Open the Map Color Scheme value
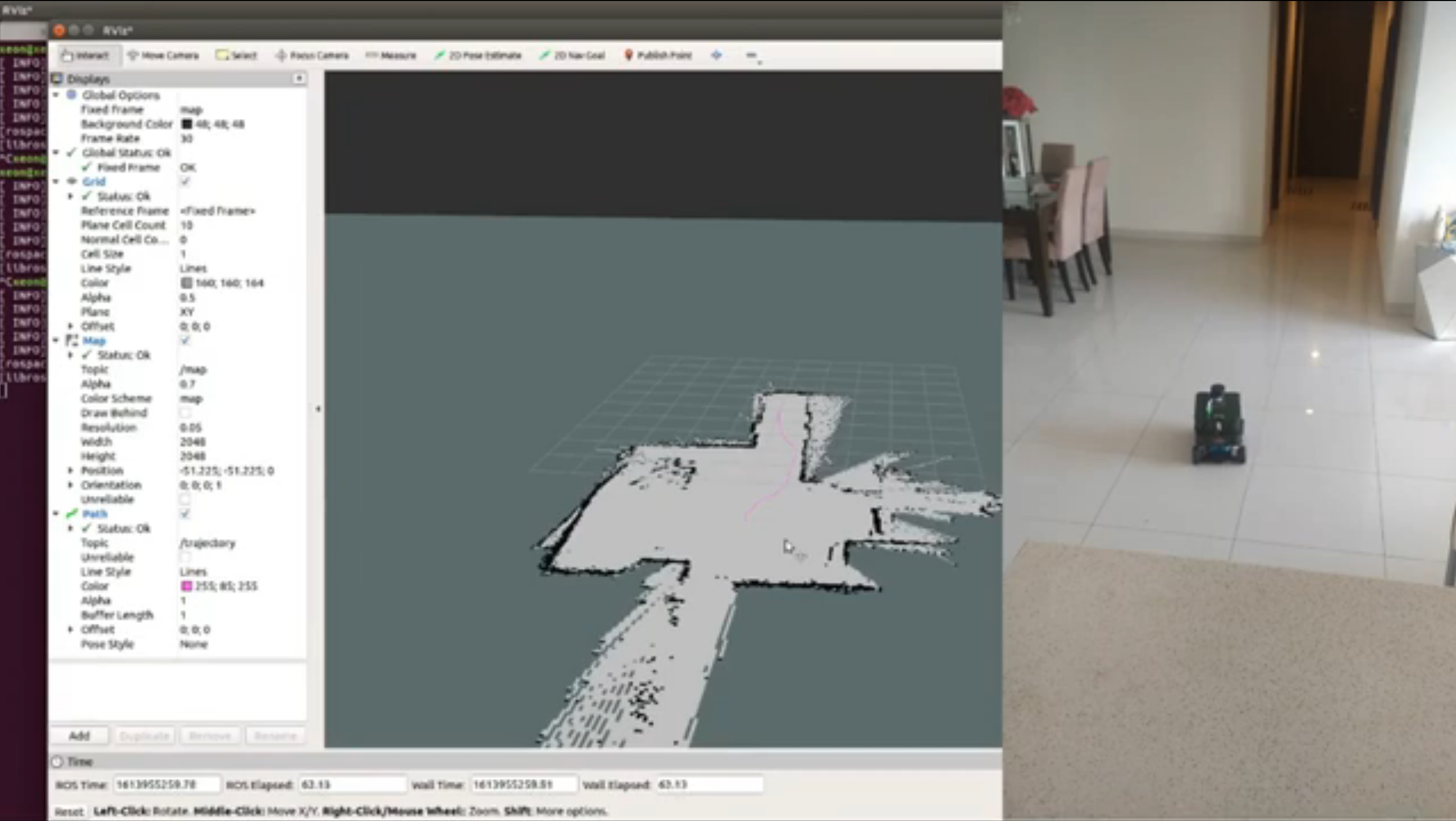The width and height of the screenshot is (1456, 821). 191,399
